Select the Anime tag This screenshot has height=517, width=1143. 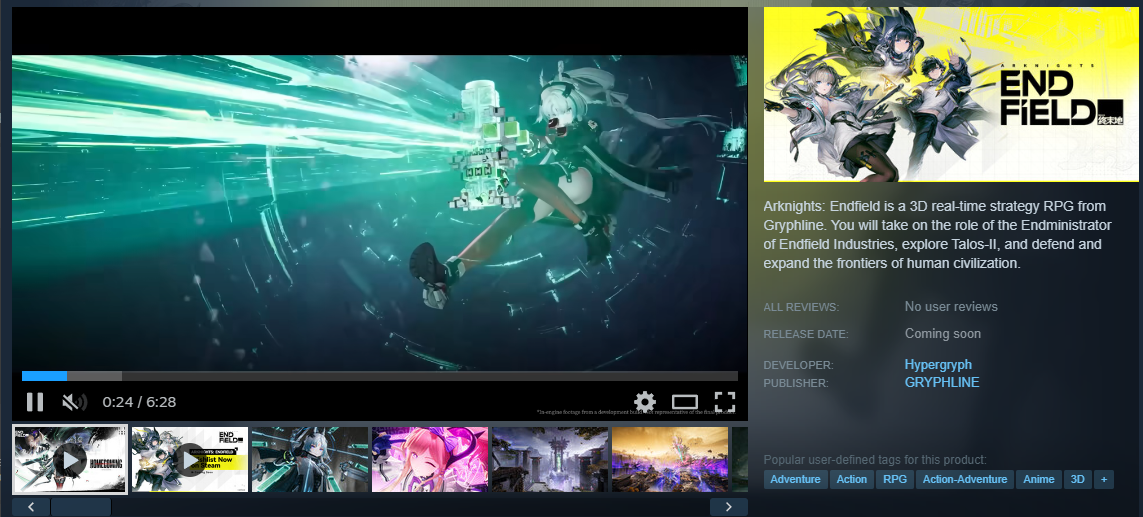click(1039, 479)
